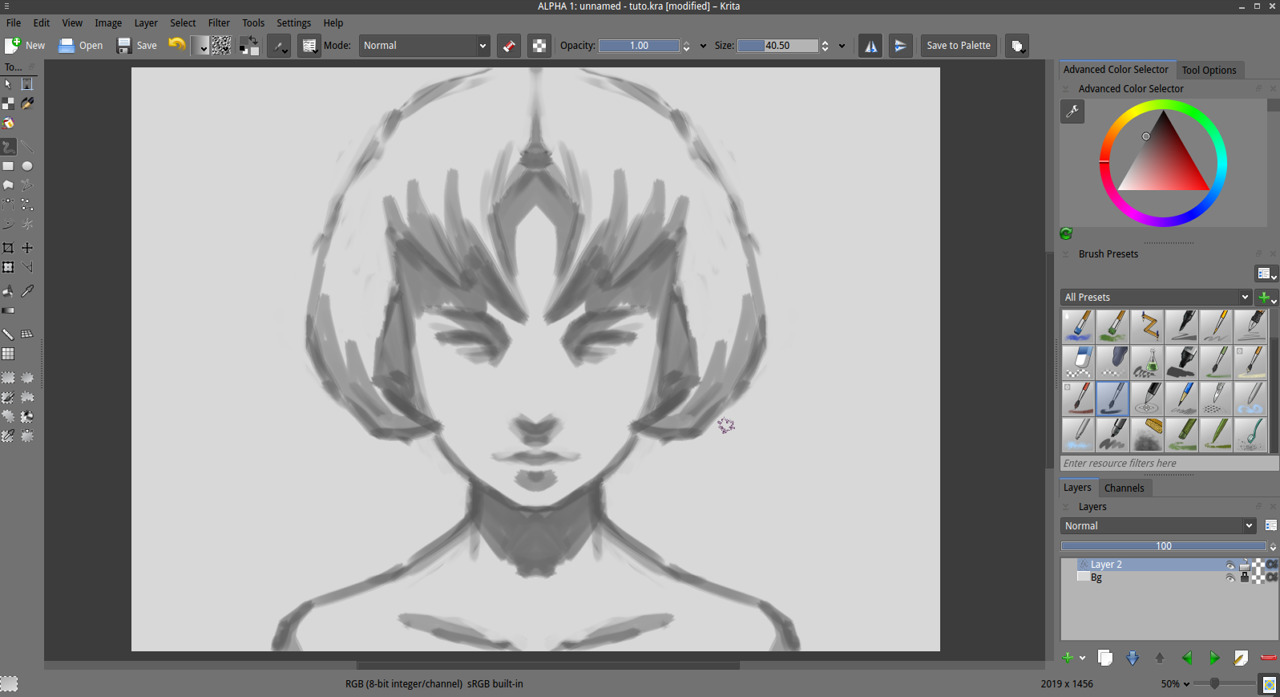Image resolution: width=1280 pixels, height=697 pixels.
Task: Open the layer blending mode Normal dropdown
Action: click(1157, 526)
